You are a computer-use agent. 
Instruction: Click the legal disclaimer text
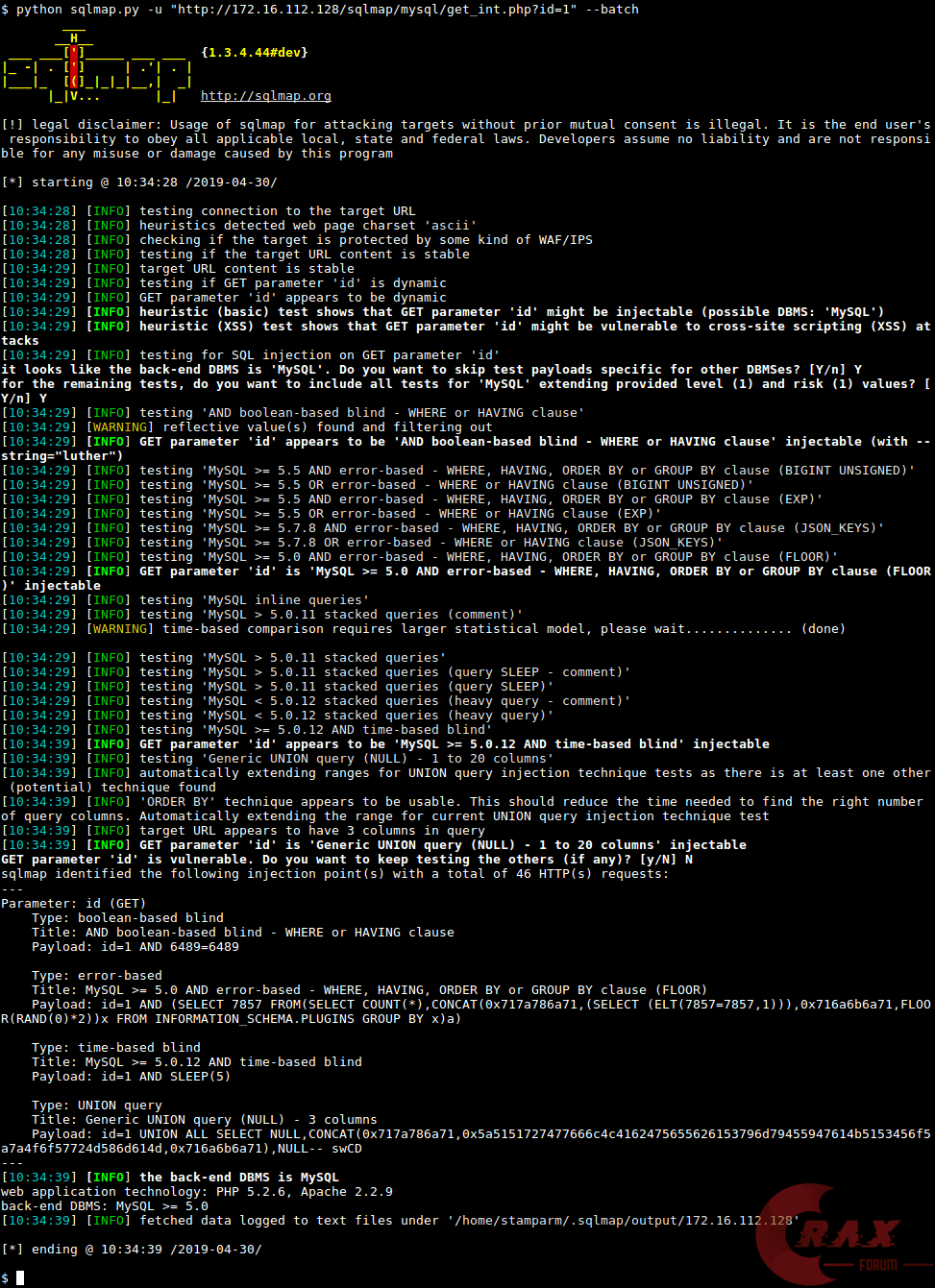466,139
